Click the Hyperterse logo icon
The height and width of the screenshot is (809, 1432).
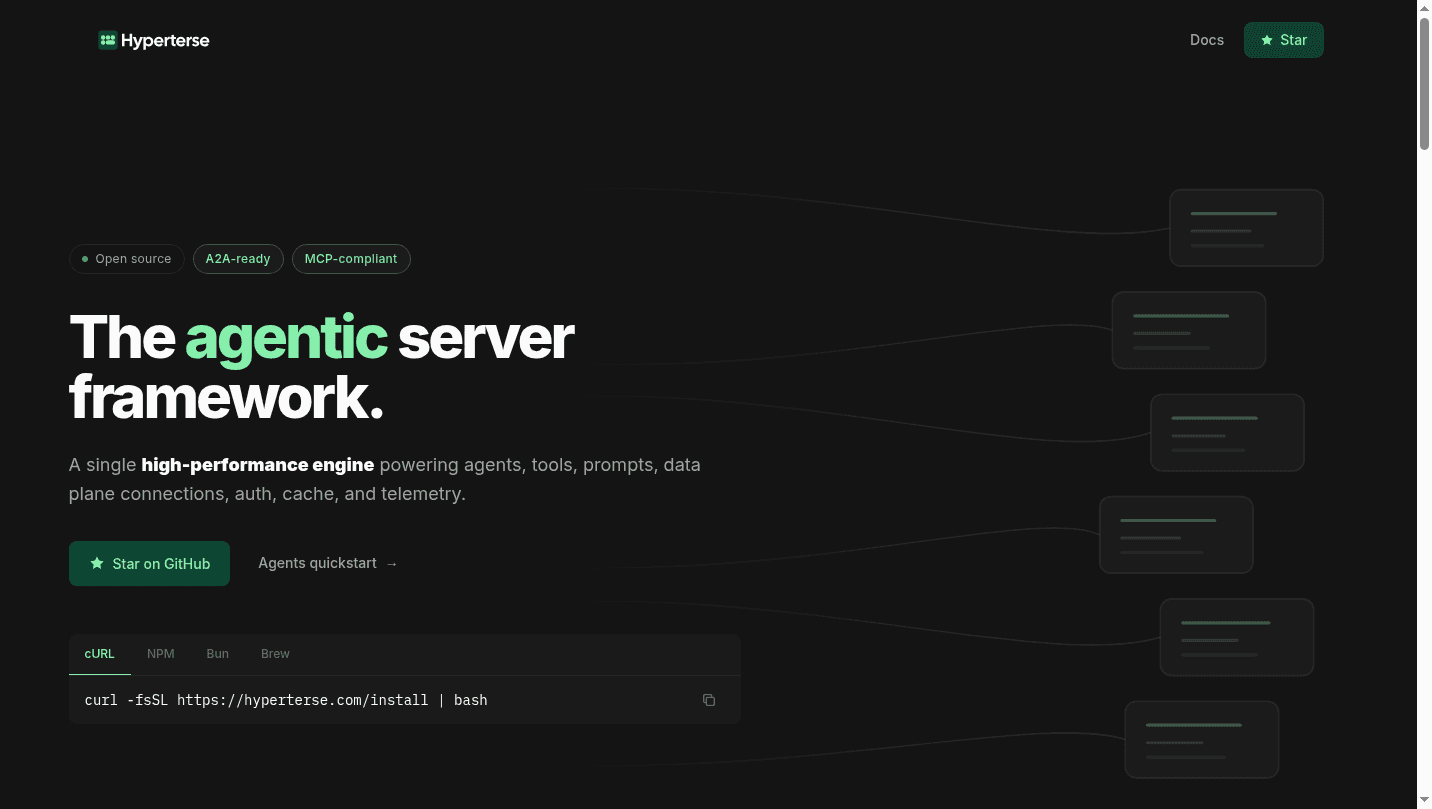point(108,40)
